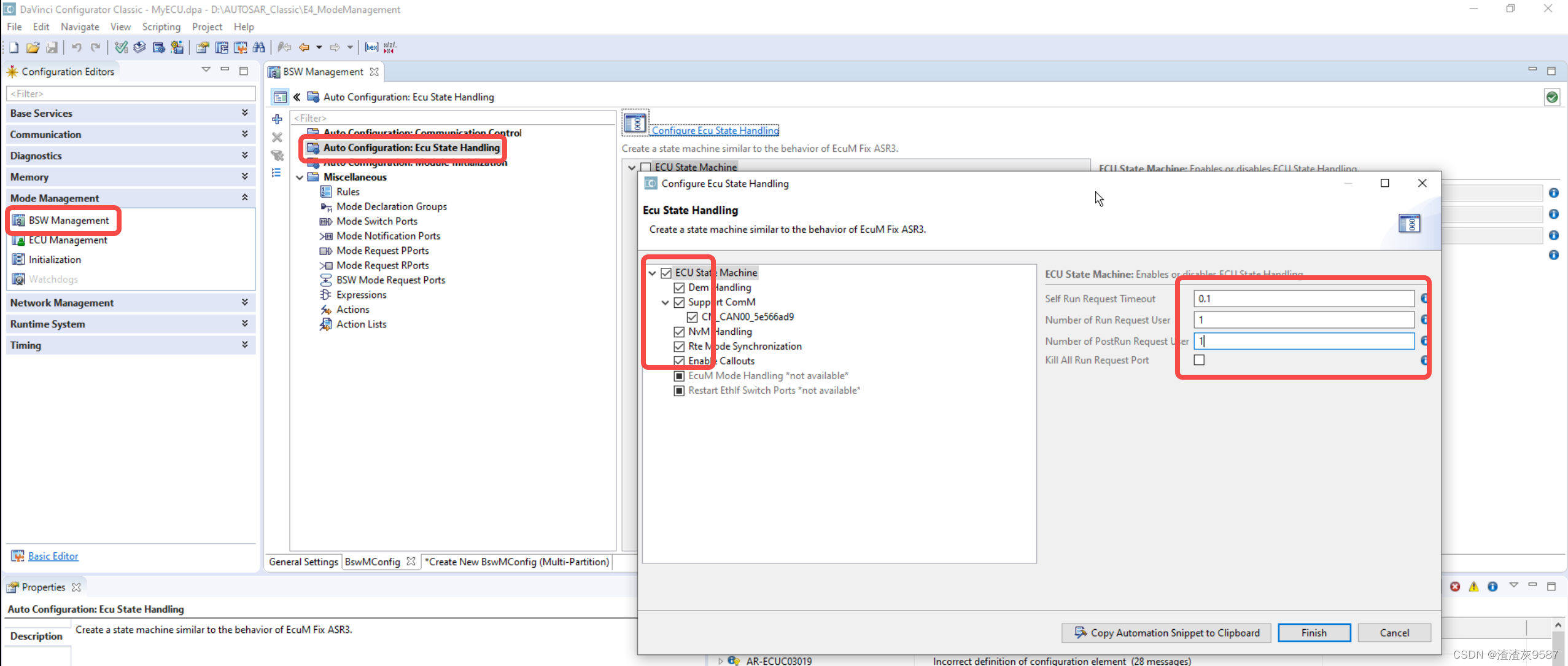Select the BSW Management module icon
Image resolution: width=1568 pixels, height=666 pixels.
[18, 220]
